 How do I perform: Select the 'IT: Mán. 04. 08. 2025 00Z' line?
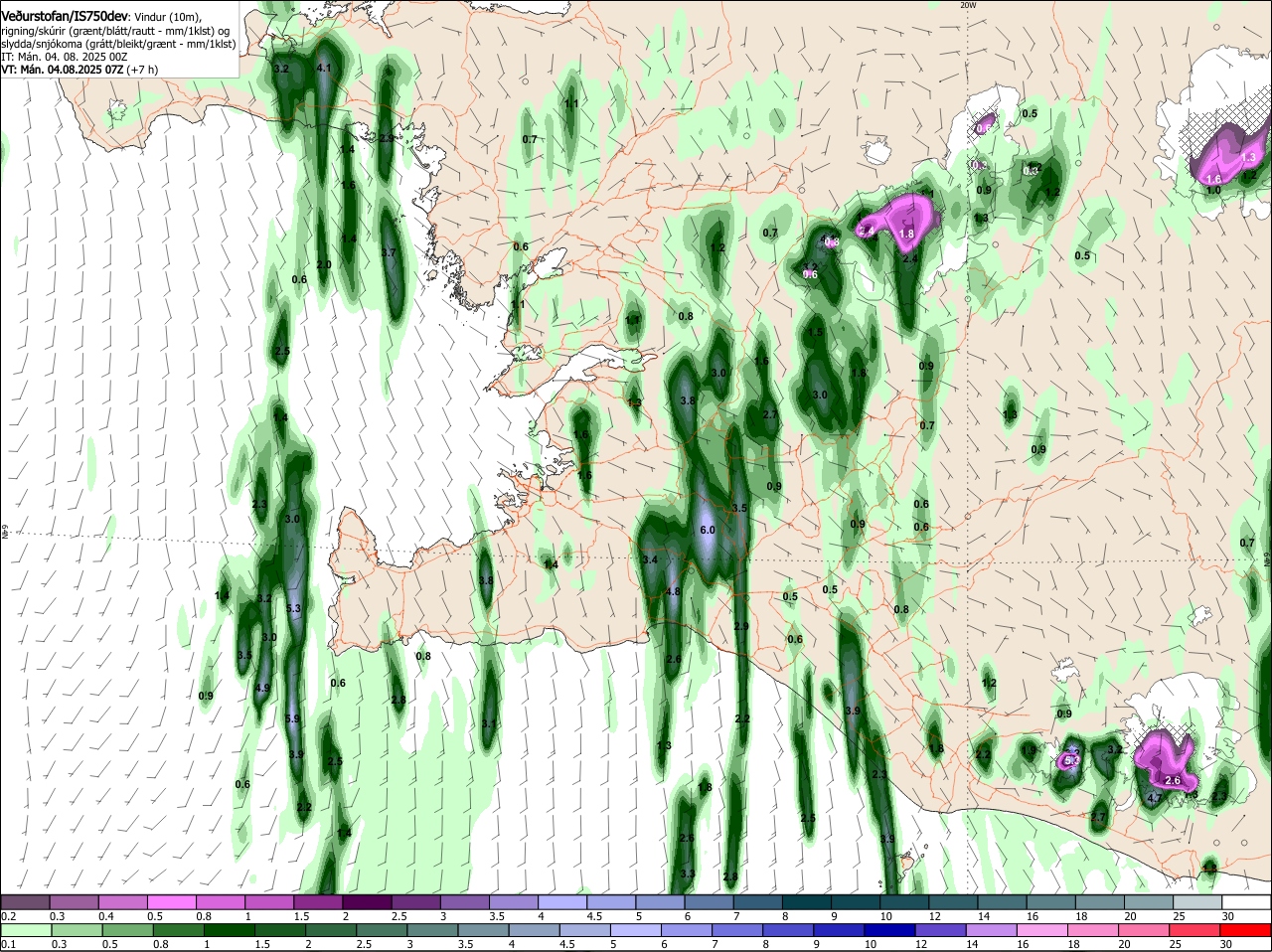pos(64,57)
